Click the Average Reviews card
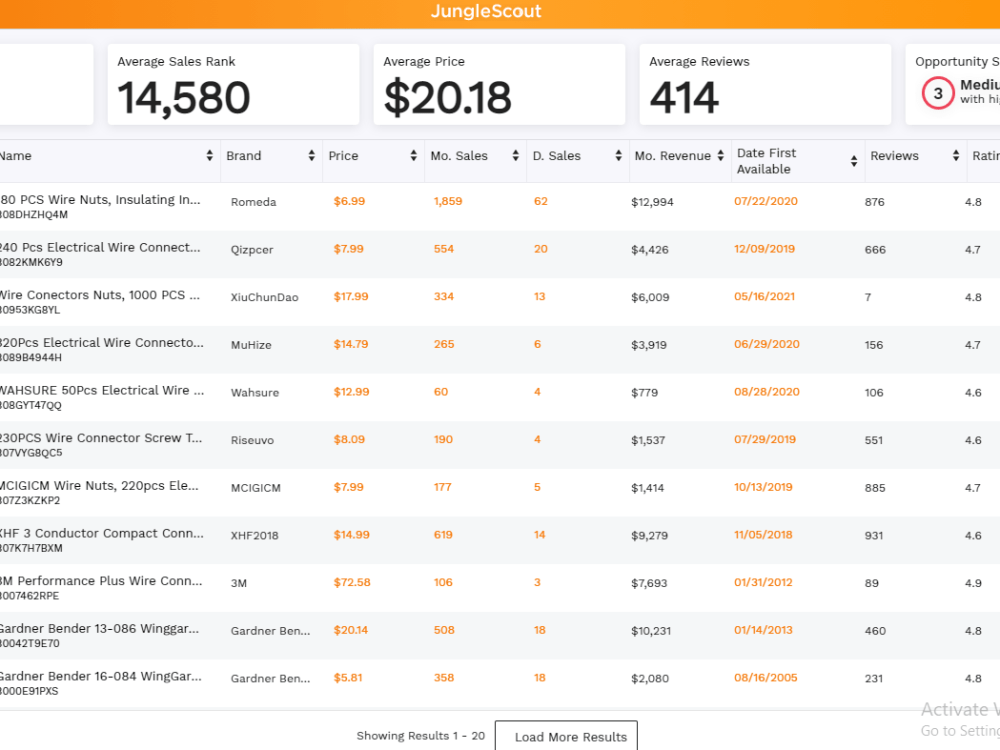This screenshot has width=1000, height=750. pyautogui.click(x=765, y=84)
